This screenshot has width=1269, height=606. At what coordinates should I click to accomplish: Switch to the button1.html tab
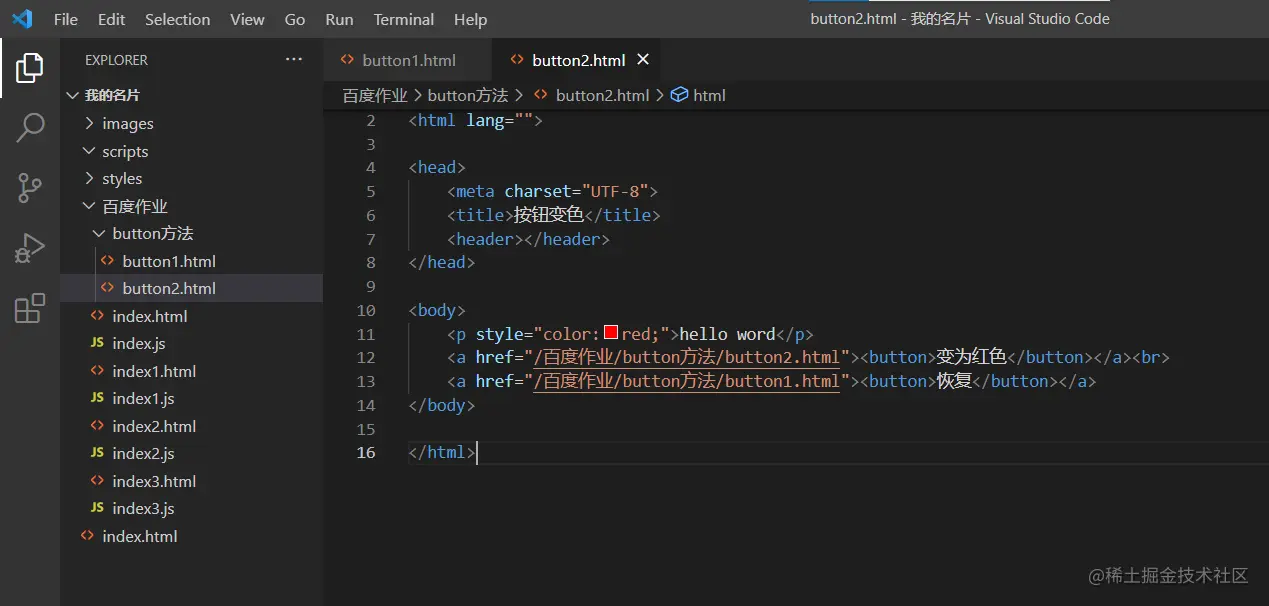pos(408,60)
